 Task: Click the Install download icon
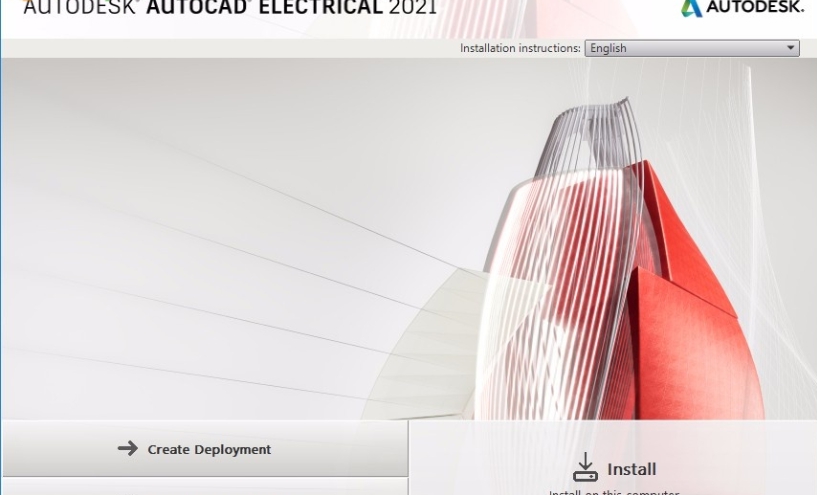[x=585, y=467]
